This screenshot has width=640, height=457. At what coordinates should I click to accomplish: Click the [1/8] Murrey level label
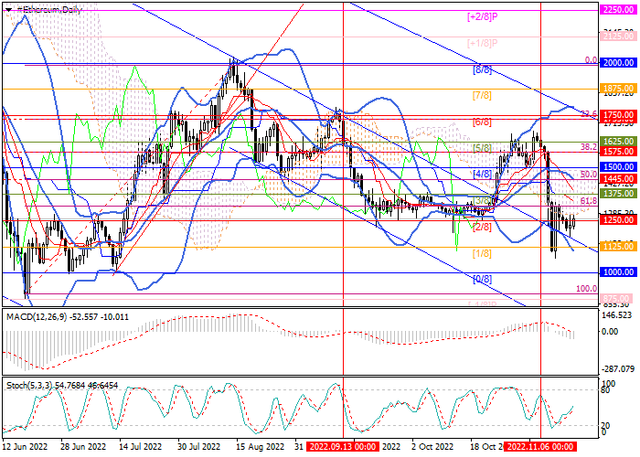(x=481, y=254)
